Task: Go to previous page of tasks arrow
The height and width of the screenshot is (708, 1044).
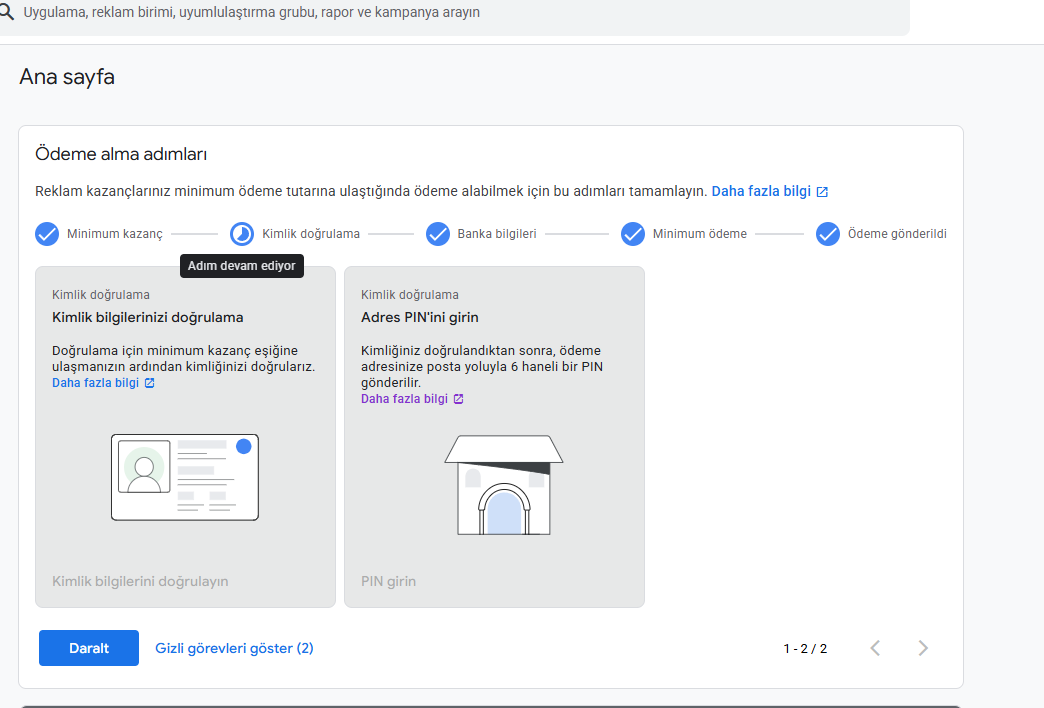Action: [876, 648]
